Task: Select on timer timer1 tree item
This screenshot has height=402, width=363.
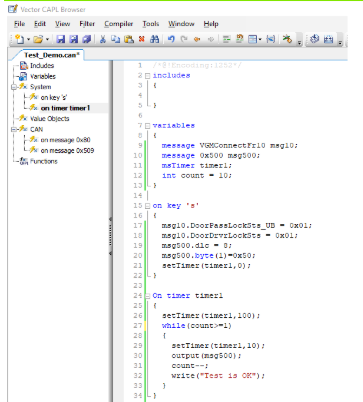Action: coord(65,108)
